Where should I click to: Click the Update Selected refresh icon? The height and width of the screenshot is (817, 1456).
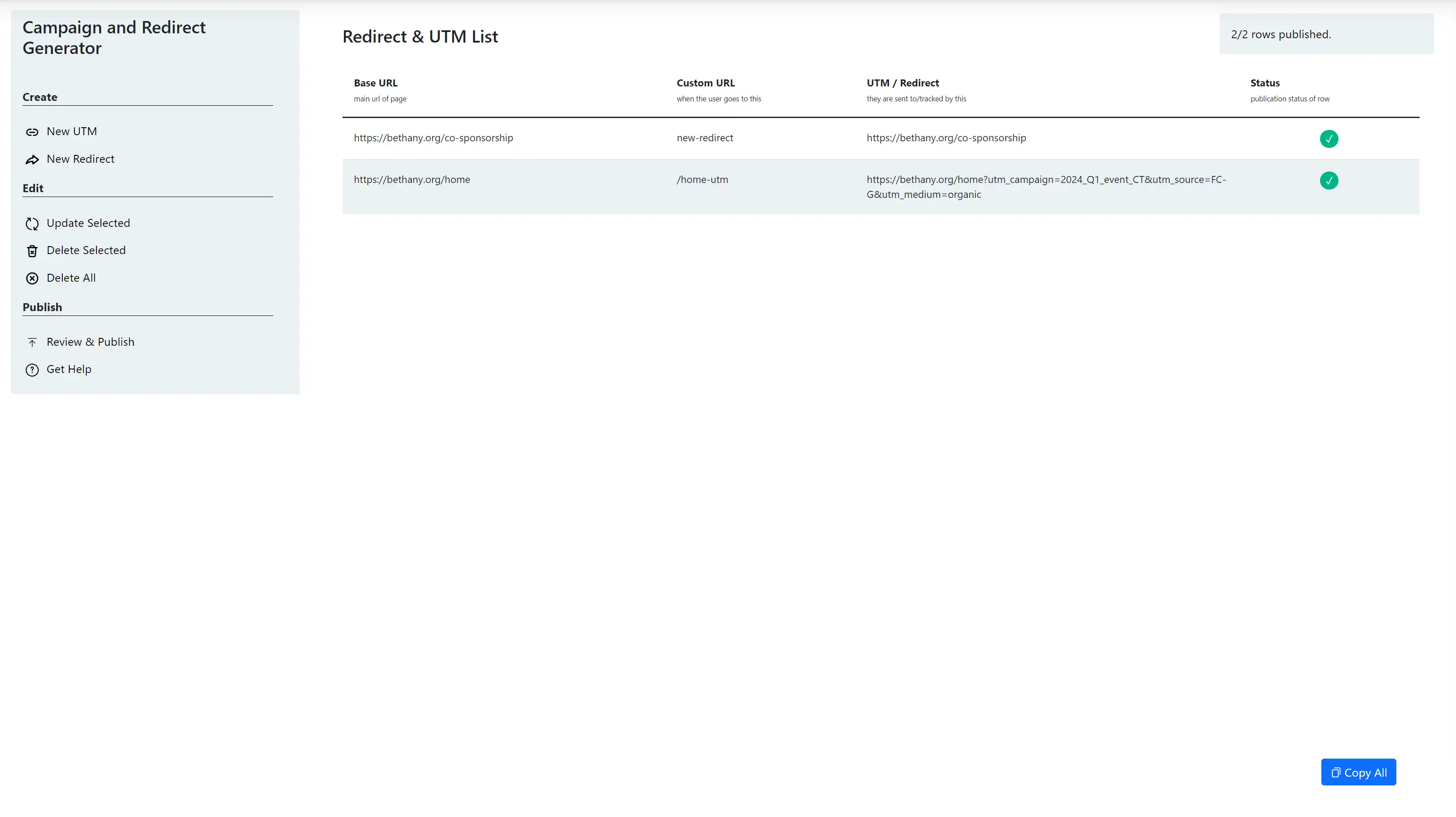click(x=32, y=224)
